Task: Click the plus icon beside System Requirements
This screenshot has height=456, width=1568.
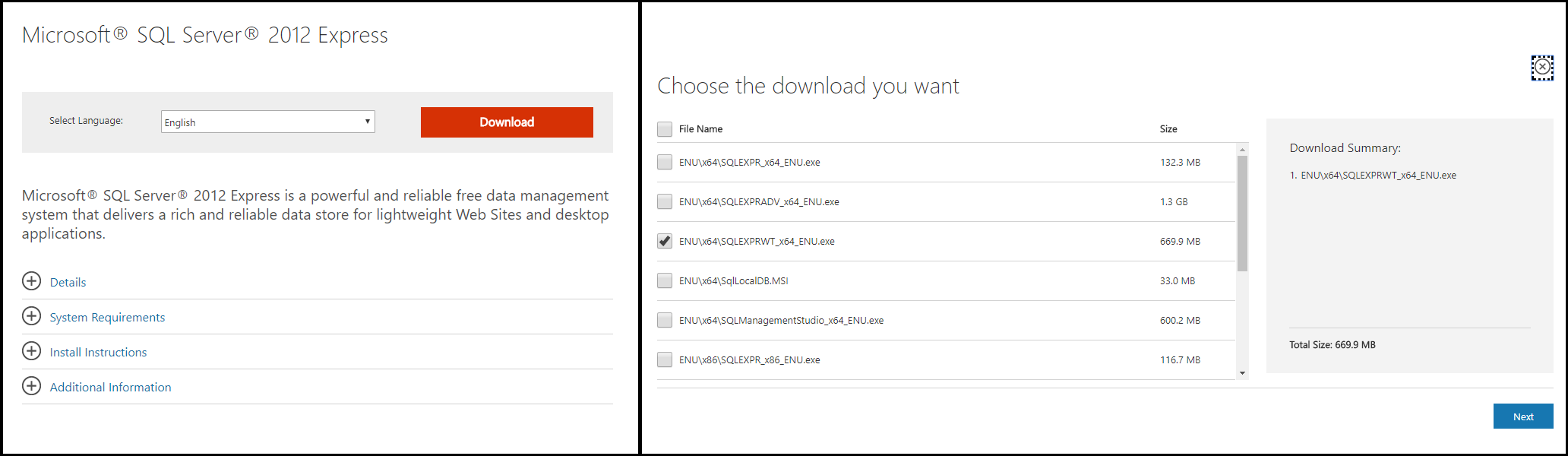Action: tap(31, 316)
